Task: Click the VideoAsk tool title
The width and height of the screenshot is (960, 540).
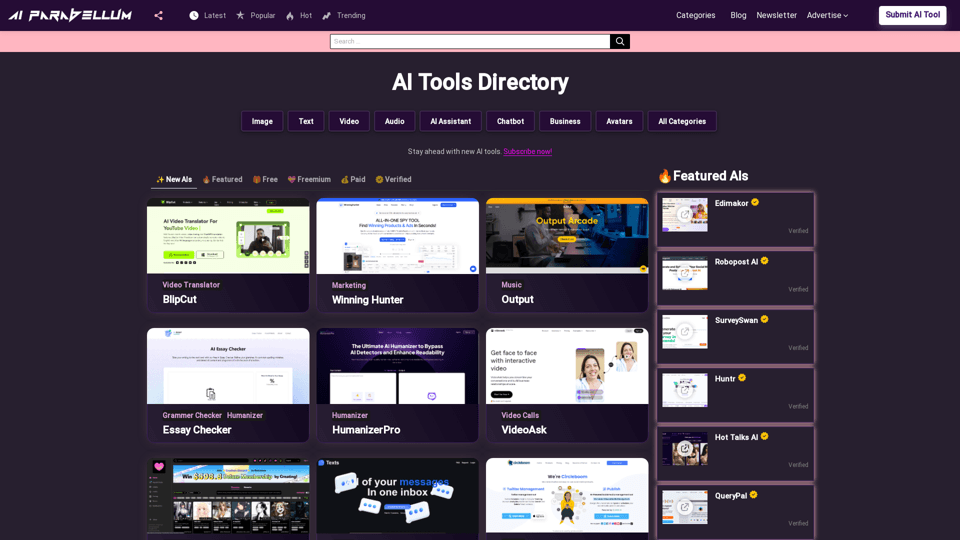Action: [x=524, y=430]
